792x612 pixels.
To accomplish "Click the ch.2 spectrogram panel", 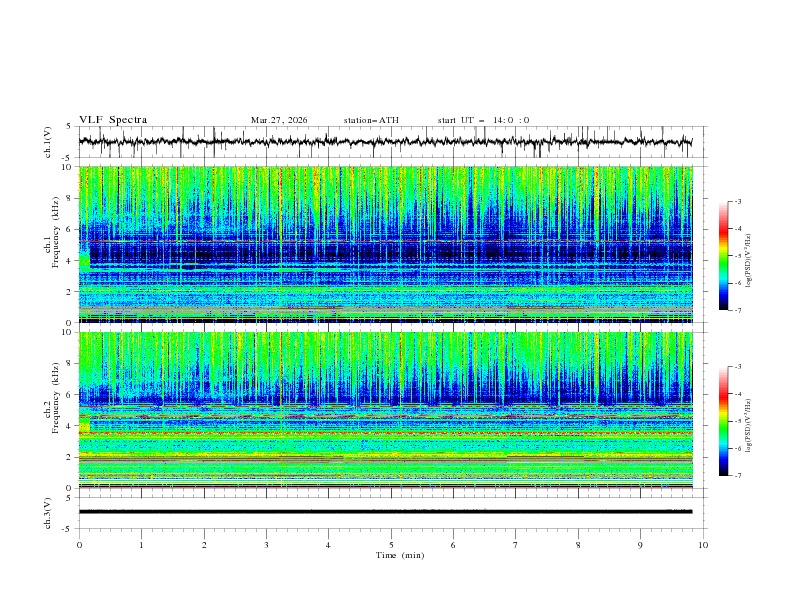I will tap(386, 410).
